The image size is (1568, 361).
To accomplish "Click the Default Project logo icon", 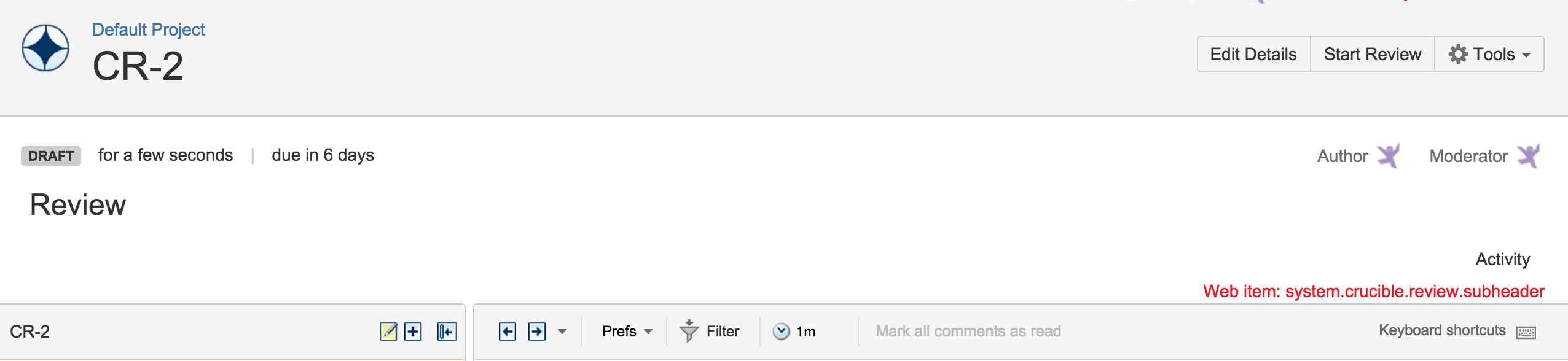I will [x=45, y=48].
